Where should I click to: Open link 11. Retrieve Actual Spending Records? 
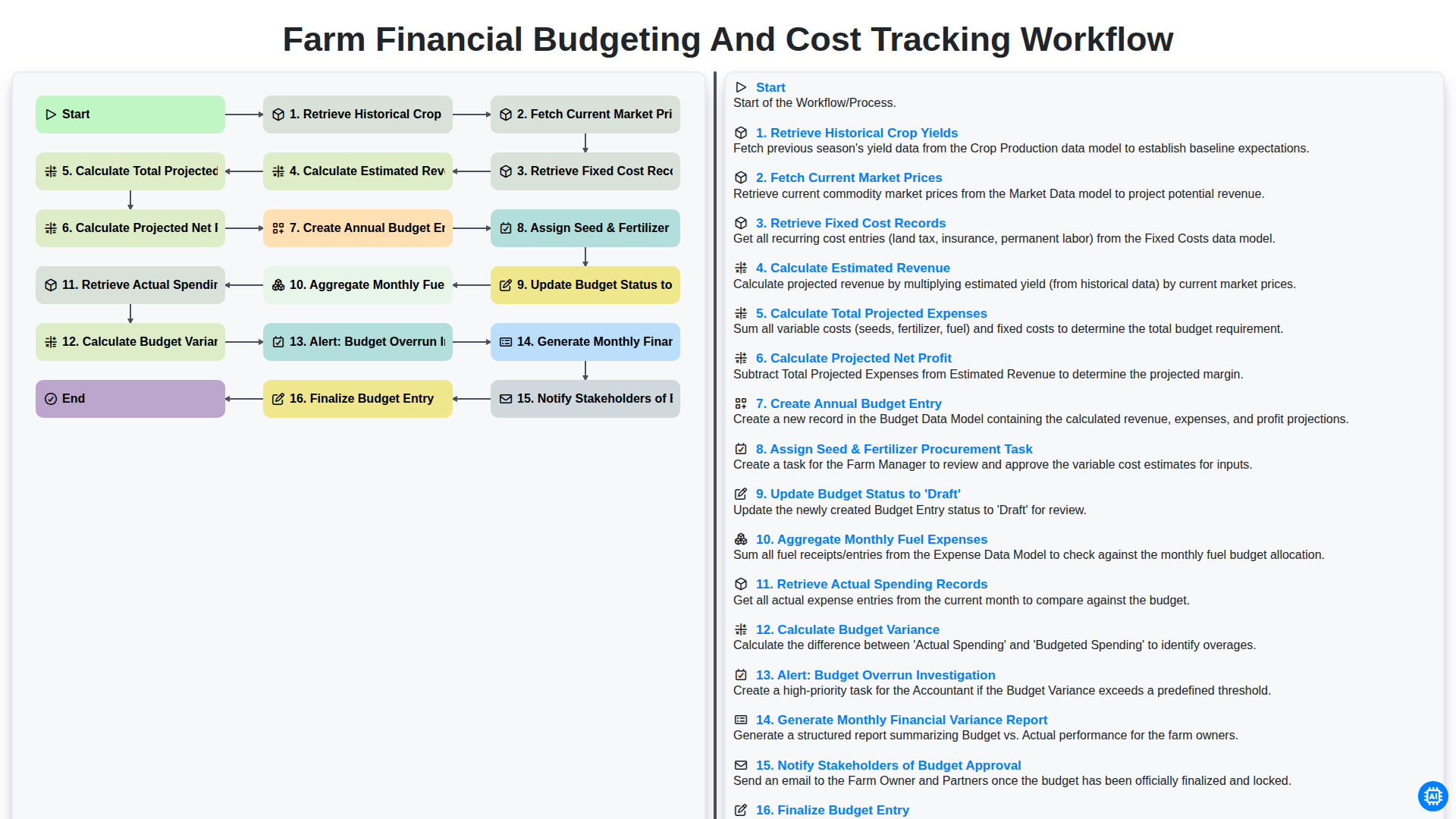(x=871, y=584)
